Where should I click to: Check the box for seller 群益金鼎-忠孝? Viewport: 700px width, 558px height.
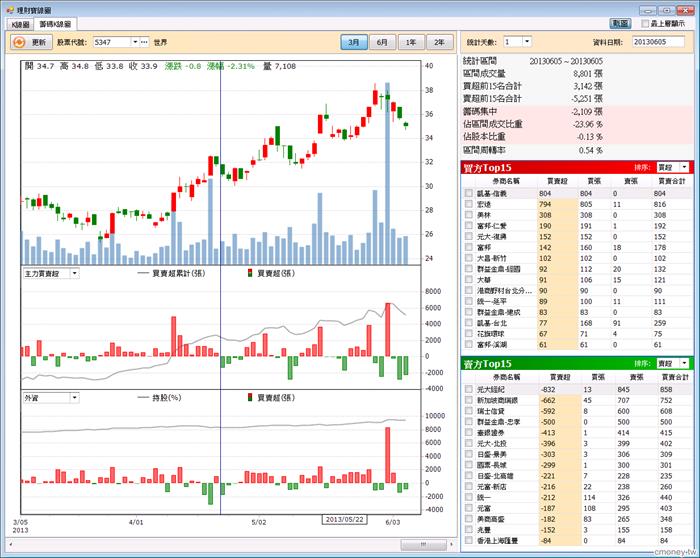[x=468, y=422]
